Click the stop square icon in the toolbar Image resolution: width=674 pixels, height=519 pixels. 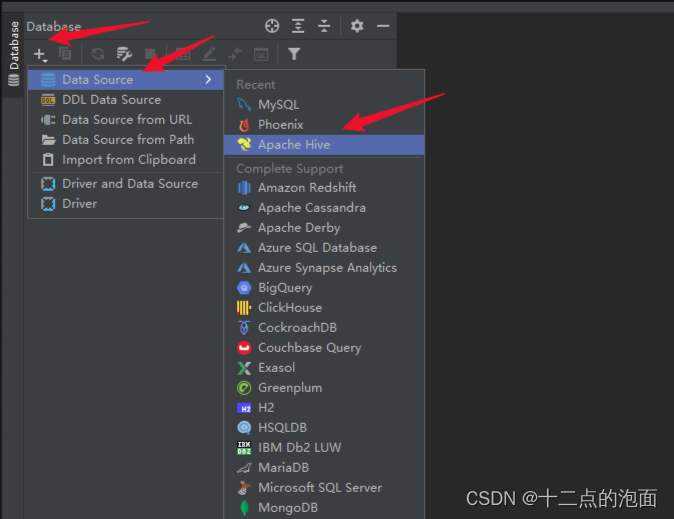click(x=150, y=54)
